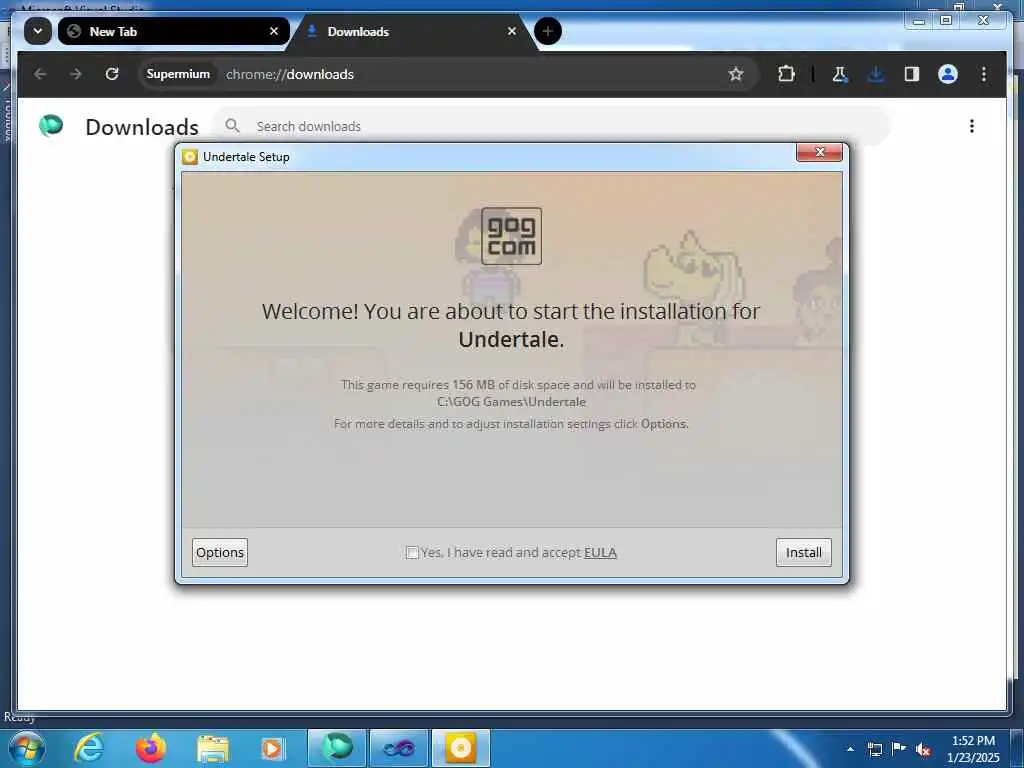Switch to Visual Studio taskbar button
Image resolution: width=1024 pixels, height=768 pixels.
click(398, 748)
